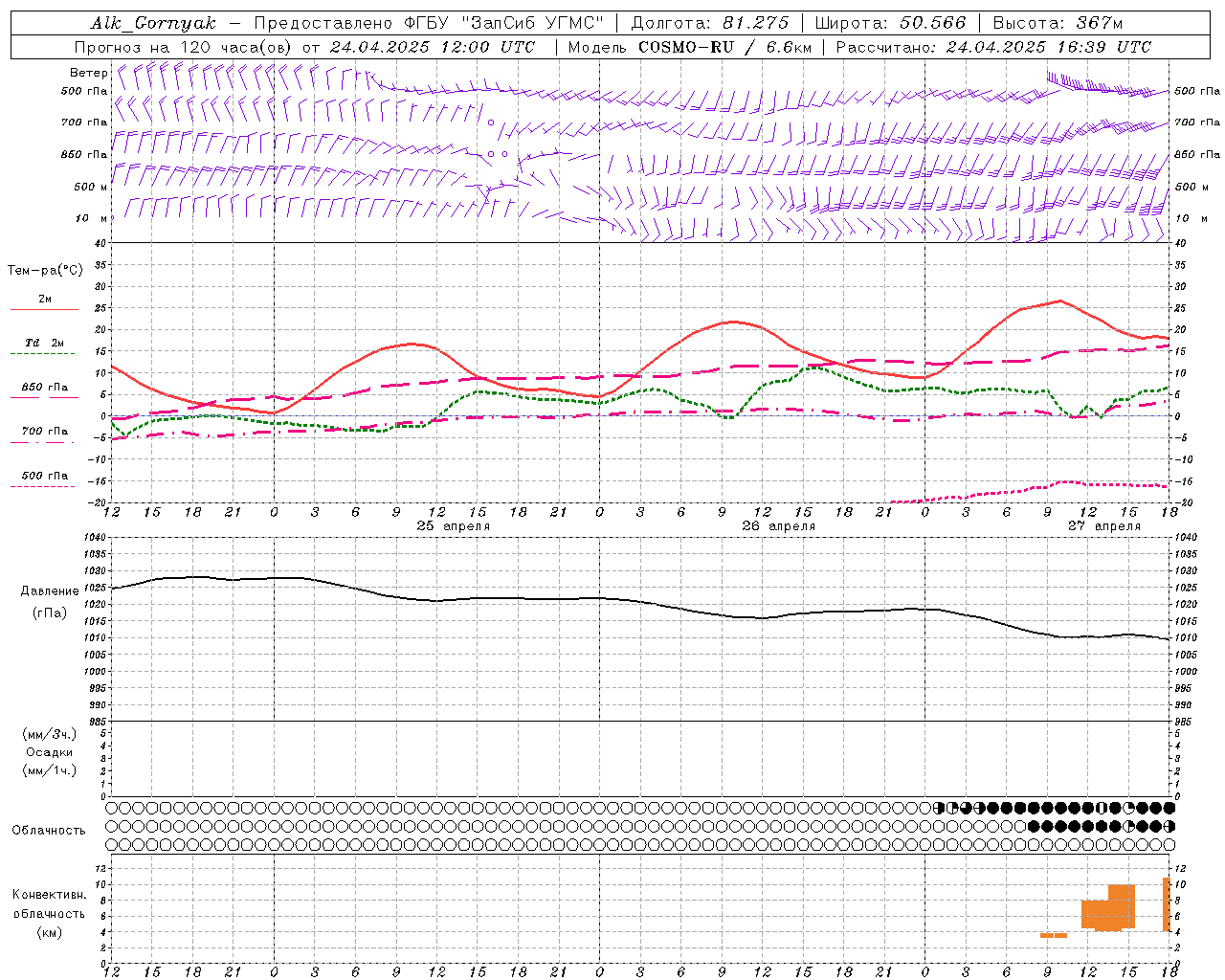
Task: Click the '(км)' convective height unit
Action: click(49, 932)
